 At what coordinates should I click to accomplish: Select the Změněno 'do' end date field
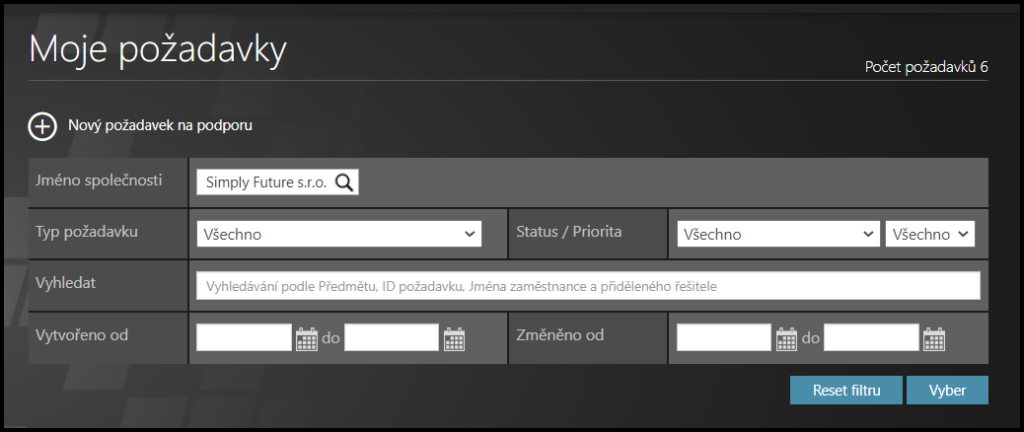coord(871,338)
